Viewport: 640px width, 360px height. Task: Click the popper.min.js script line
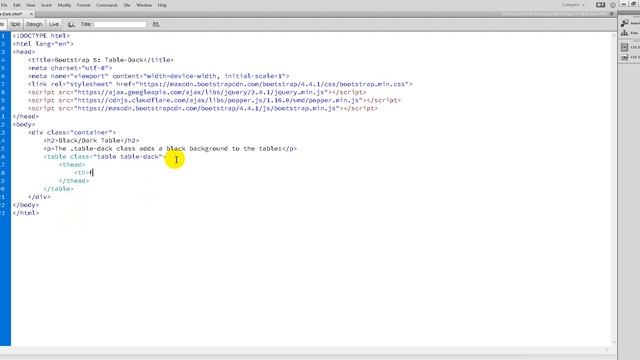click(215, 100)
